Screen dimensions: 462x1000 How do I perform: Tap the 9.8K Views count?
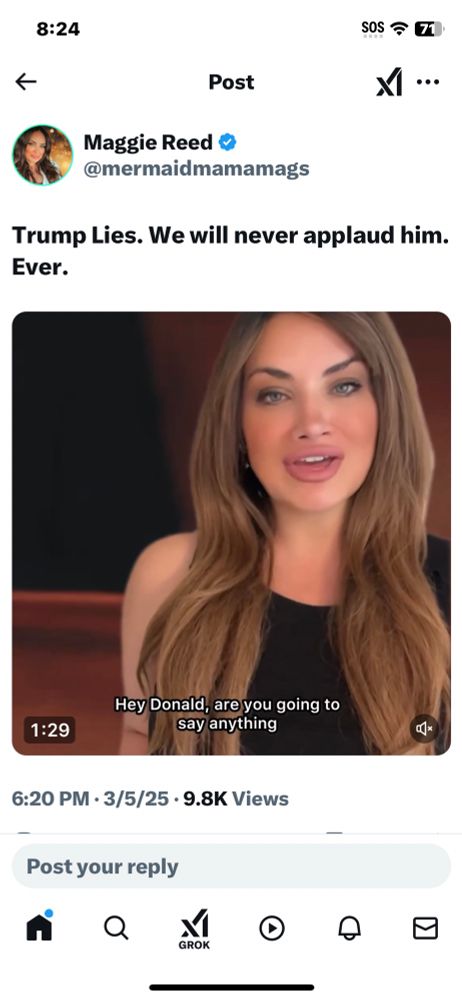235,798
